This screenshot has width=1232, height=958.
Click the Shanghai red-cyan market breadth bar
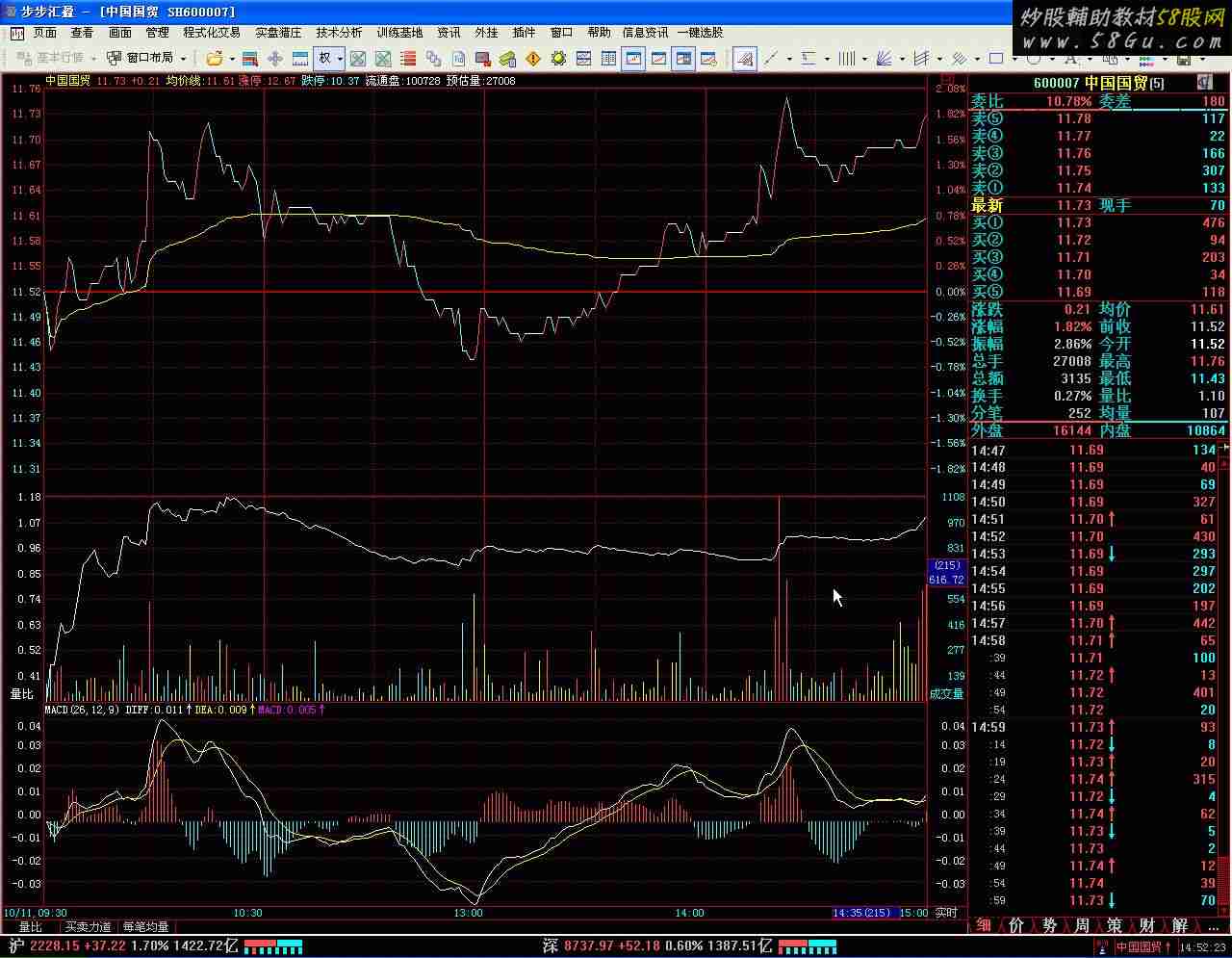pyautogui.click(x=273, y=946)
